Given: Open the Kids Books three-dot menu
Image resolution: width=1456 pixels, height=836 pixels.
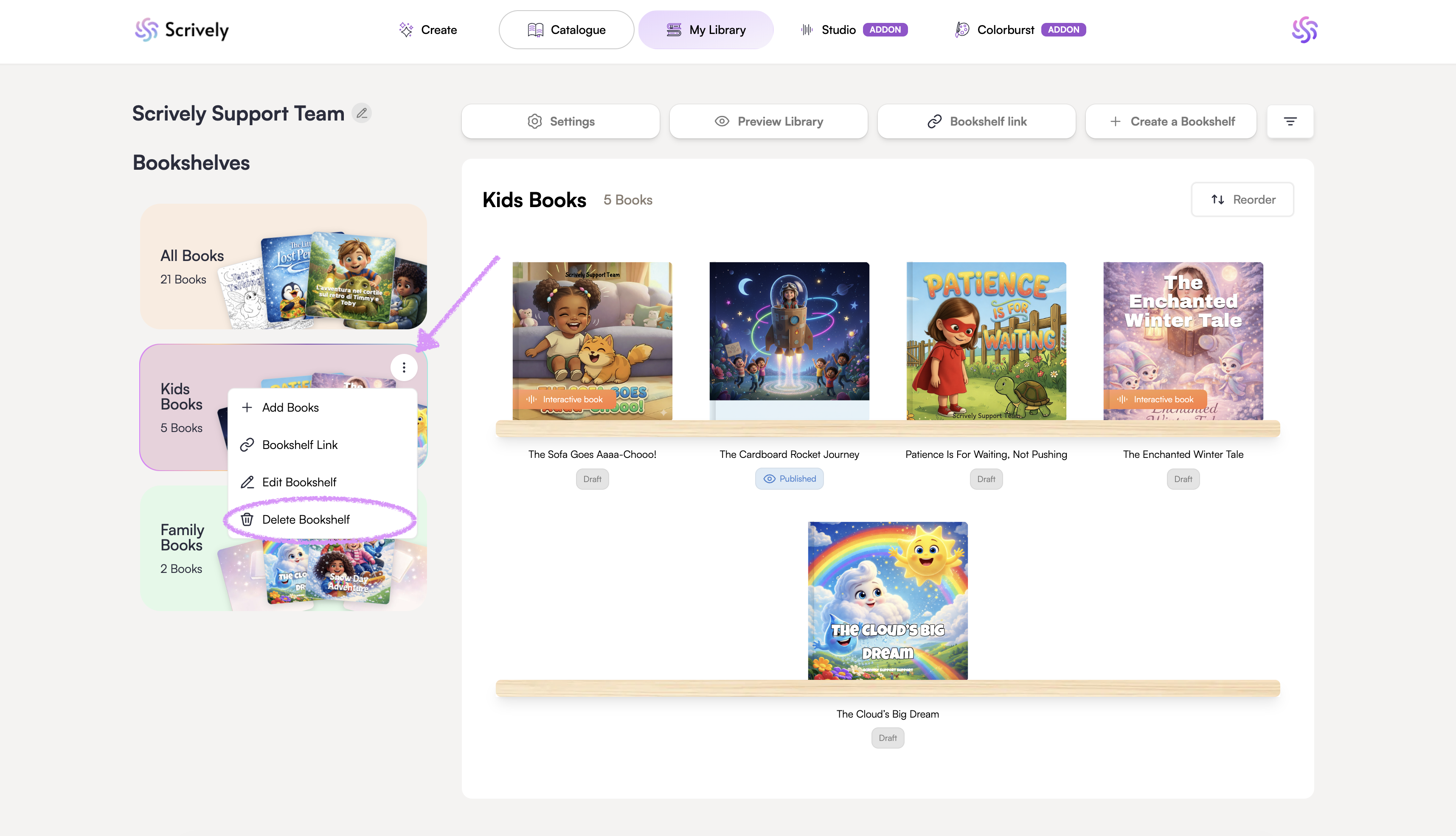Looking at the screenshot, I should 404,368.
